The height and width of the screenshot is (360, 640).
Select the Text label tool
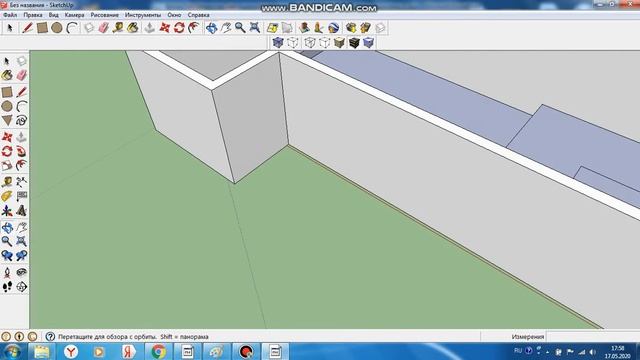[22, 196]
